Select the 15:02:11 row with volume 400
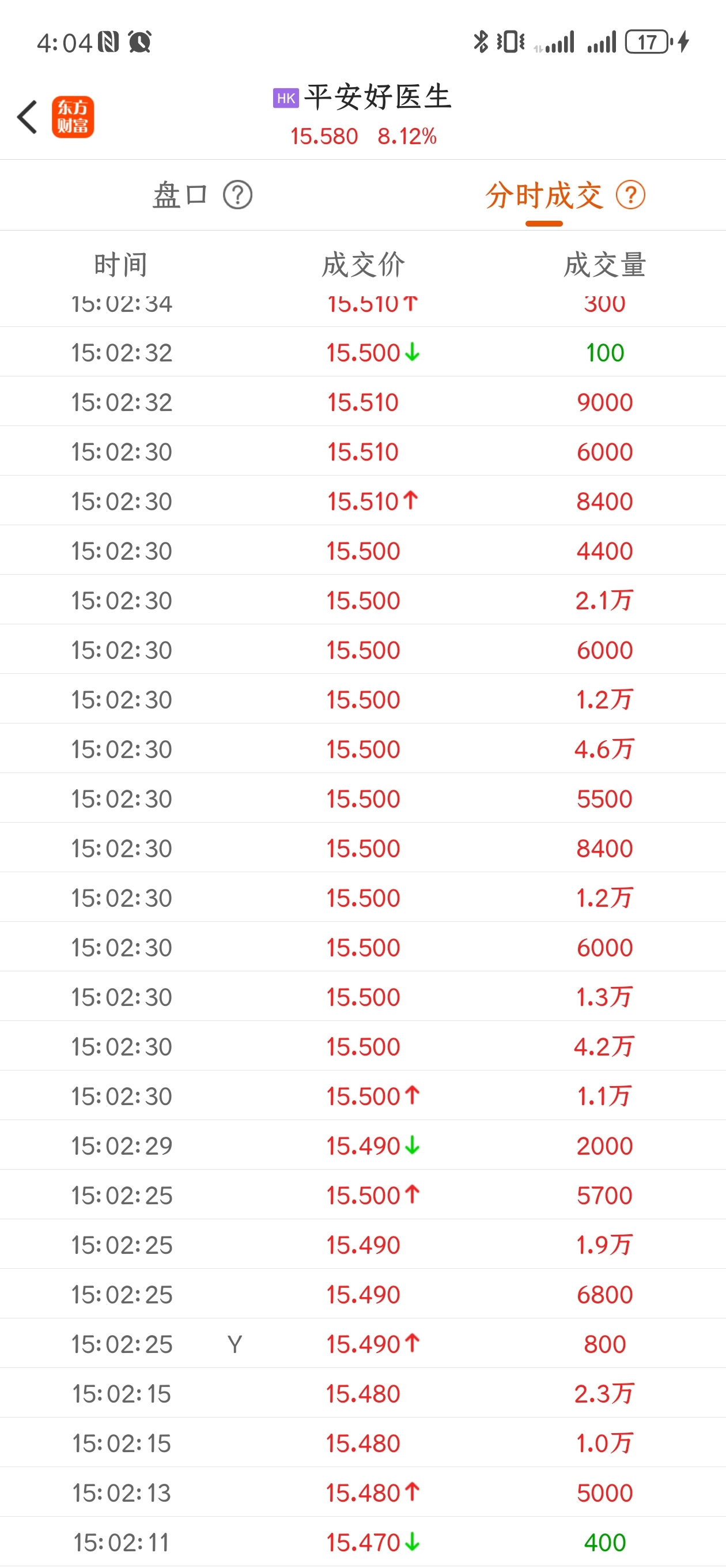The height and width of the screenshot is (1568, 726). 362,1542
